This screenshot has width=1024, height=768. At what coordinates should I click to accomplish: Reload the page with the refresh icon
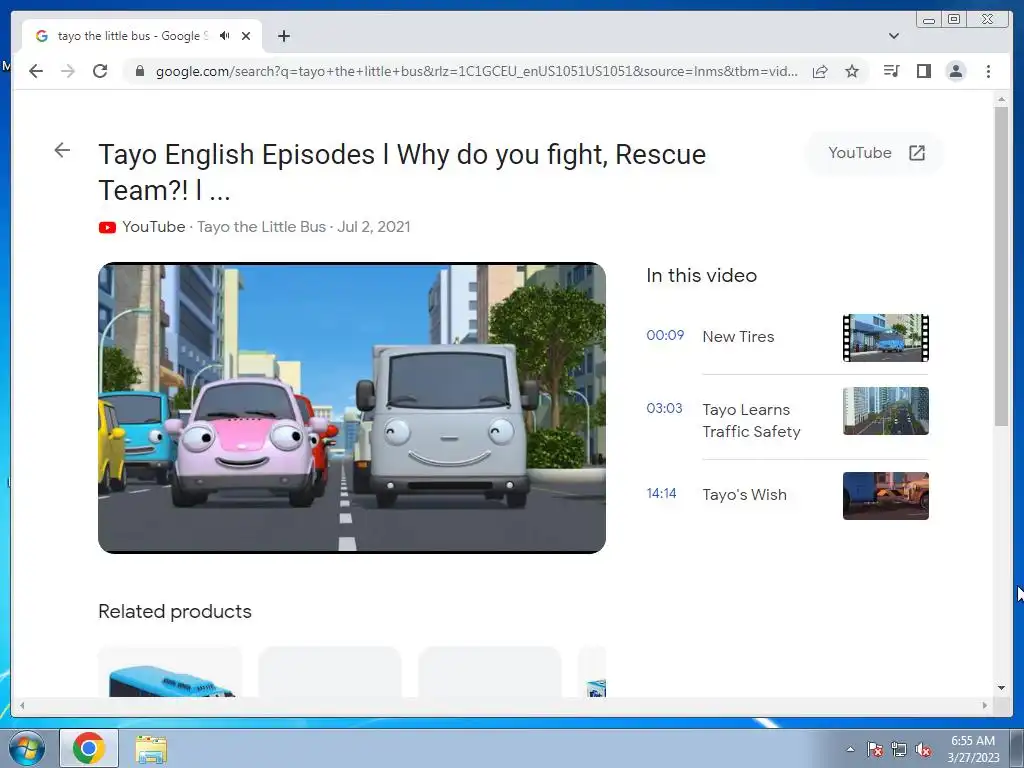(100, 71)
